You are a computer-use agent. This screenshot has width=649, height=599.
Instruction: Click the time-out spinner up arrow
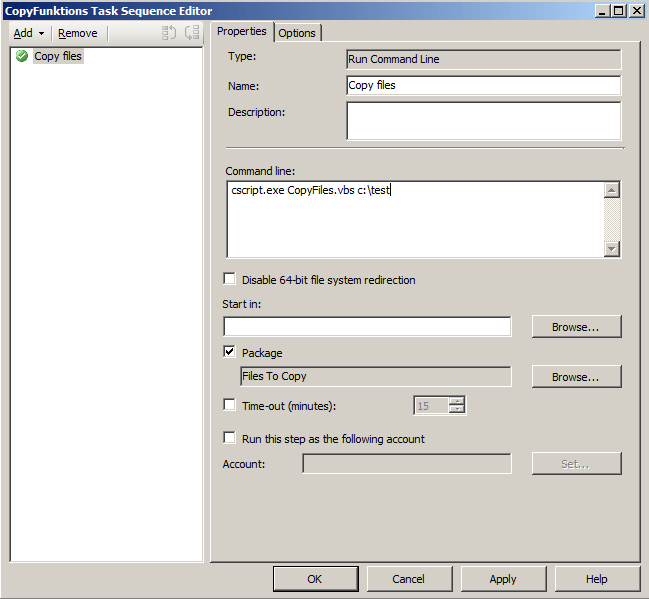[457, 401]
